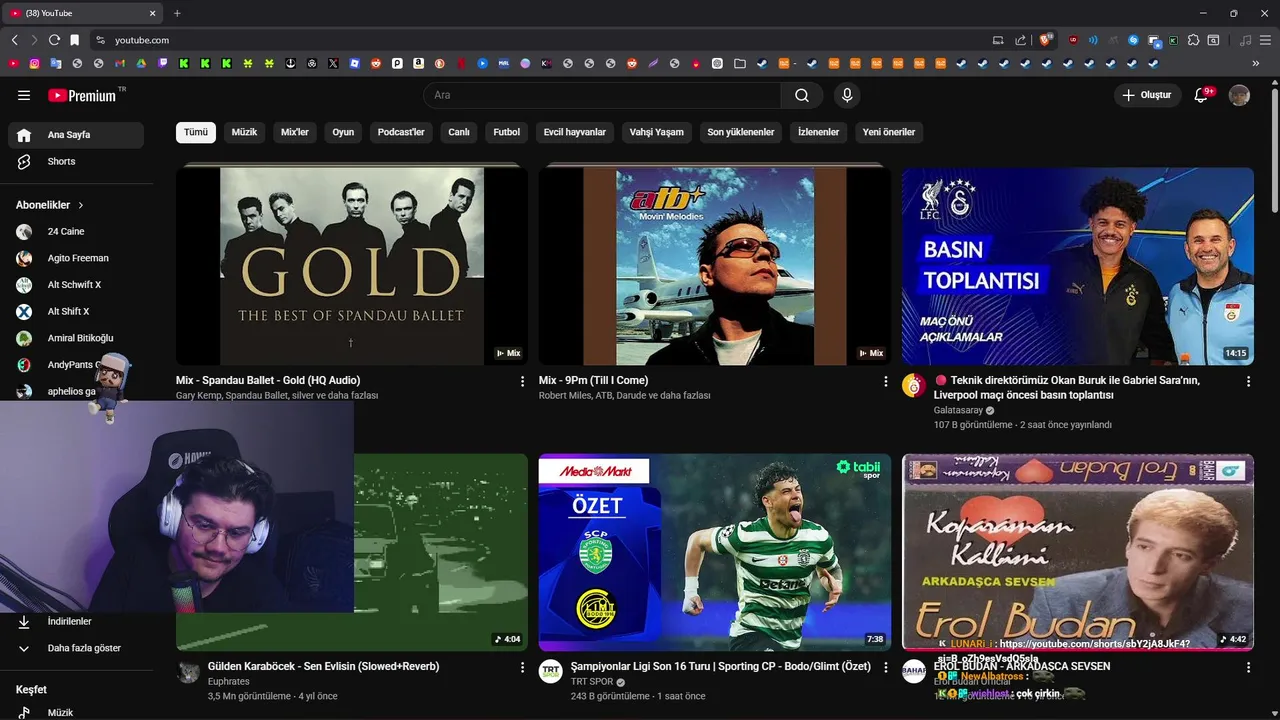The image size is (1280, 720).
Task: Reload the page with refresh icon
Action: (54, 40)
